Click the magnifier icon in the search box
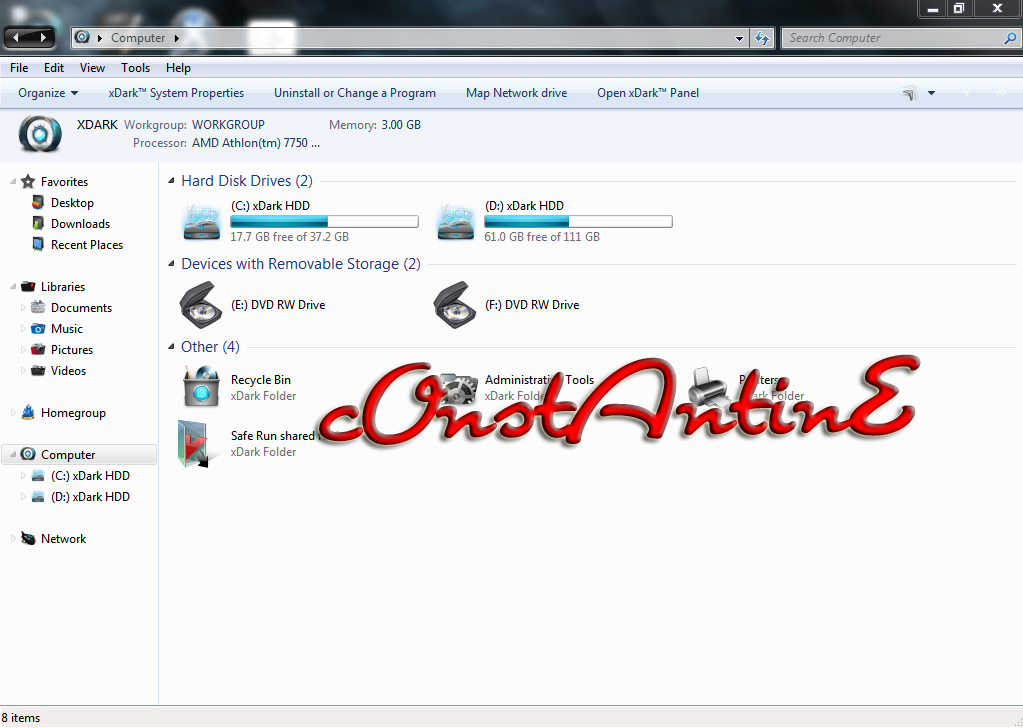This screenshot has width=1023, height=728. click(x=1010, y=38)
